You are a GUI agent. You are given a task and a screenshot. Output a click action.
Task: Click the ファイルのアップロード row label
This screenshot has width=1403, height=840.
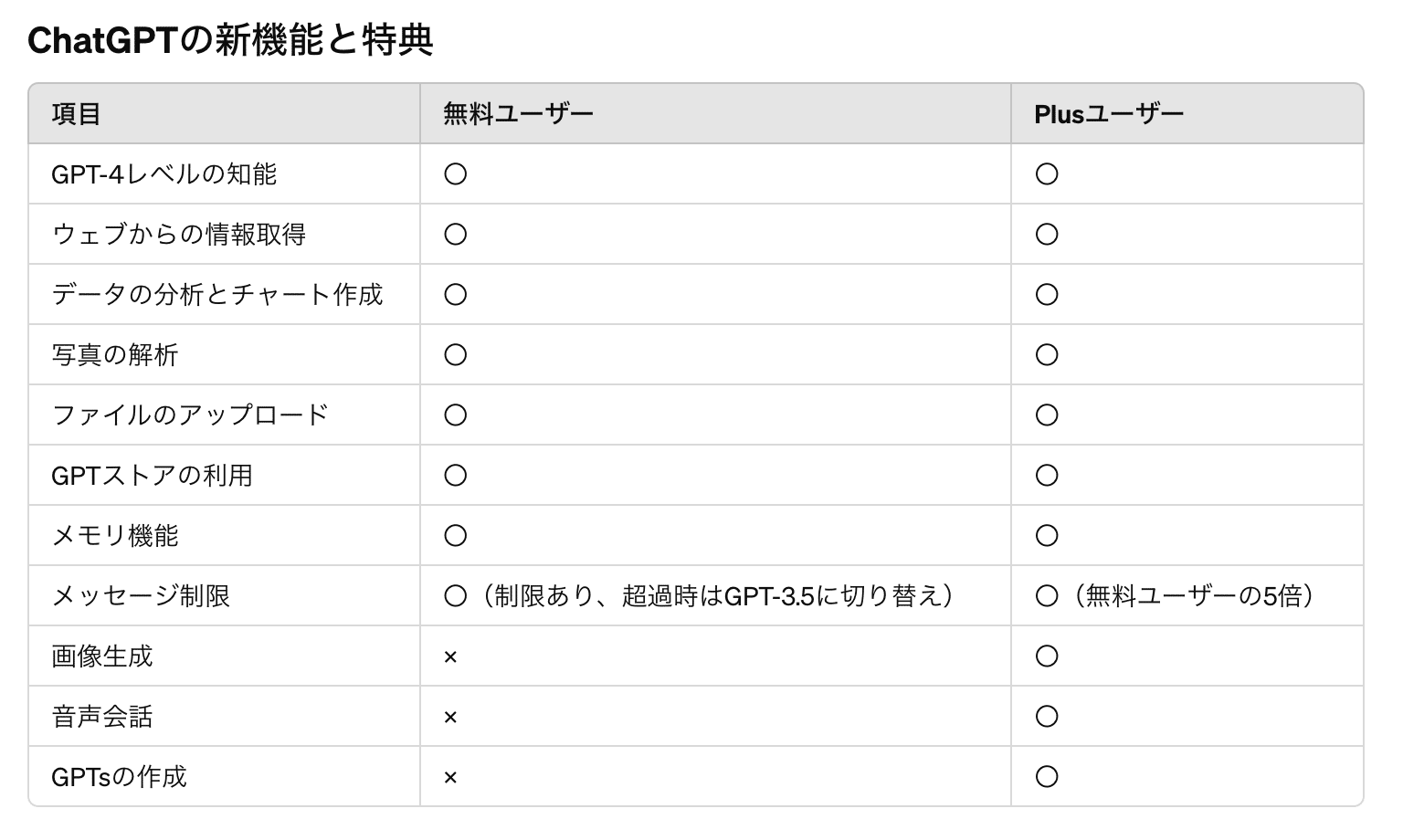pyautogui.click(x=190, y=415)
